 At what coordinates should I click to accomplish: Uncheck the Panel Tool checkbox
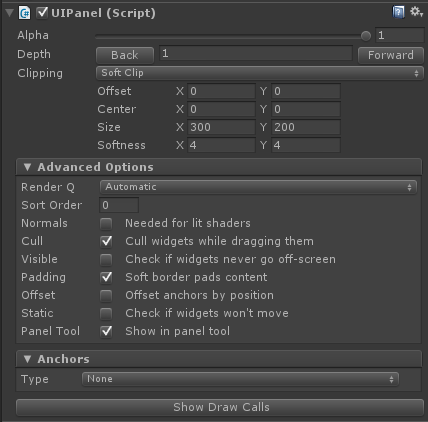[106, 332]
